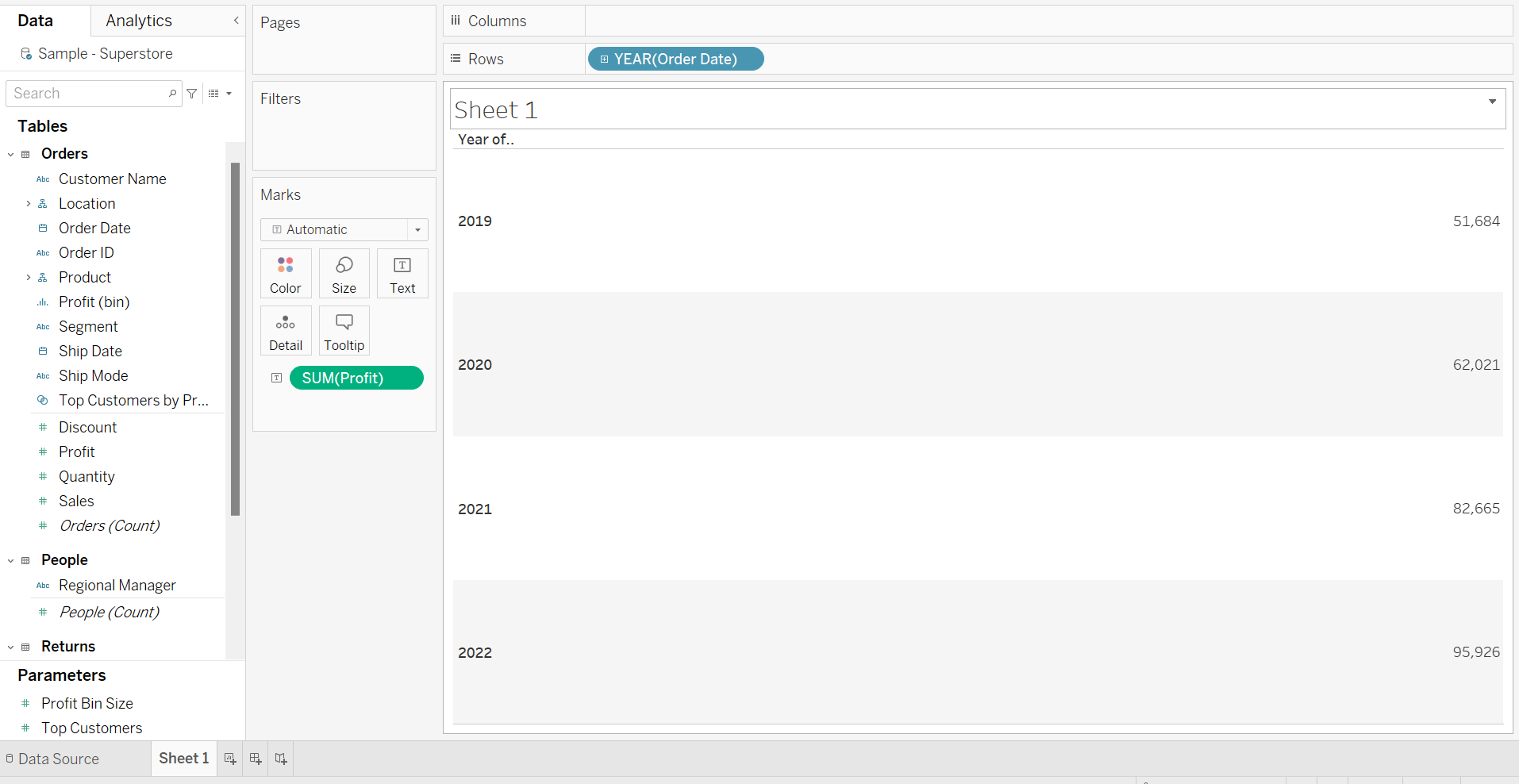
Task: Open the Marks type dropdown showing Automatic
Action: 417,229
